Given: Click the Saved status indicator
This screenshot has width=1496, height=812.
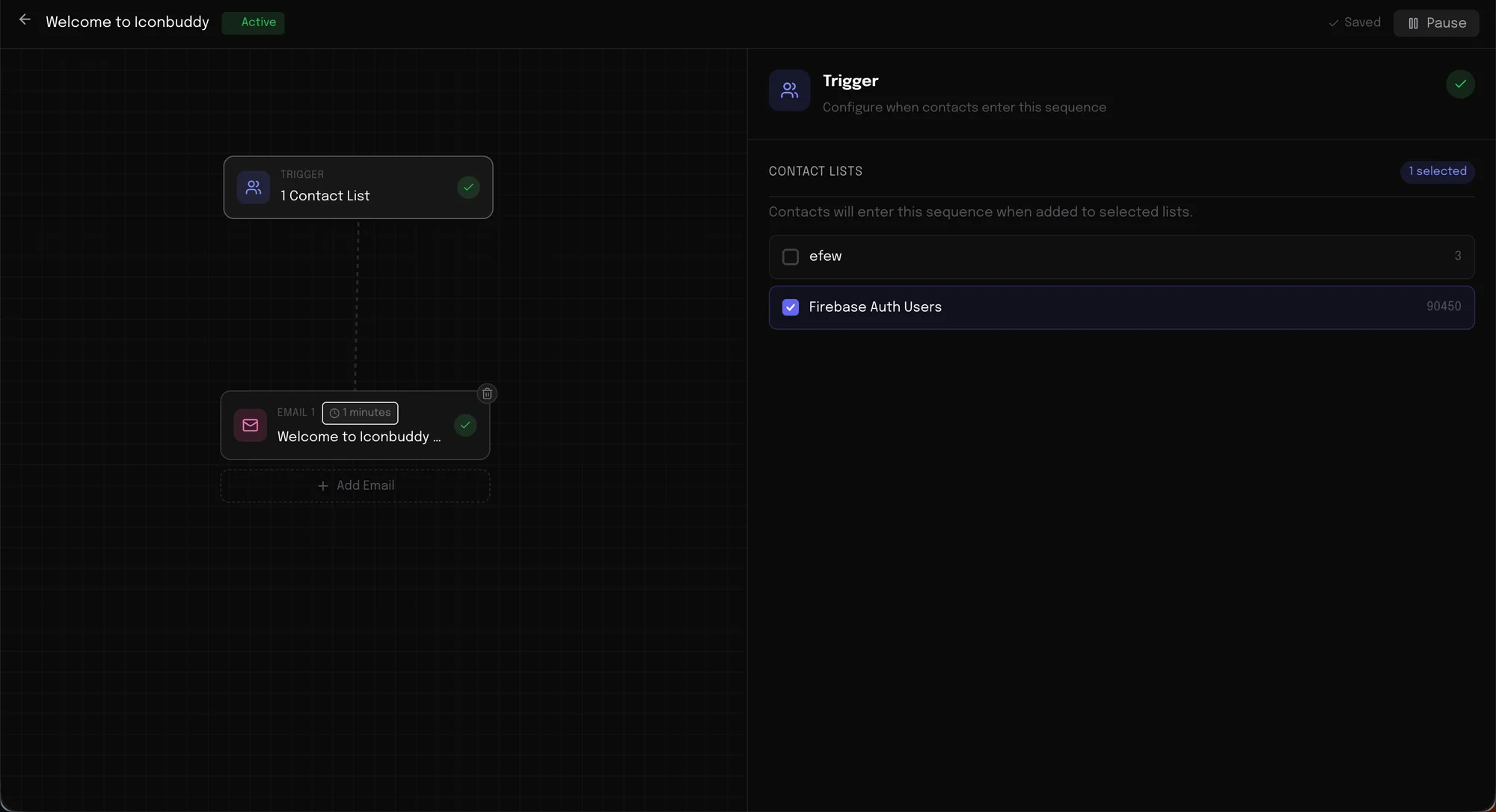Looking at the screenshot, I should (x=1355, y=22).
